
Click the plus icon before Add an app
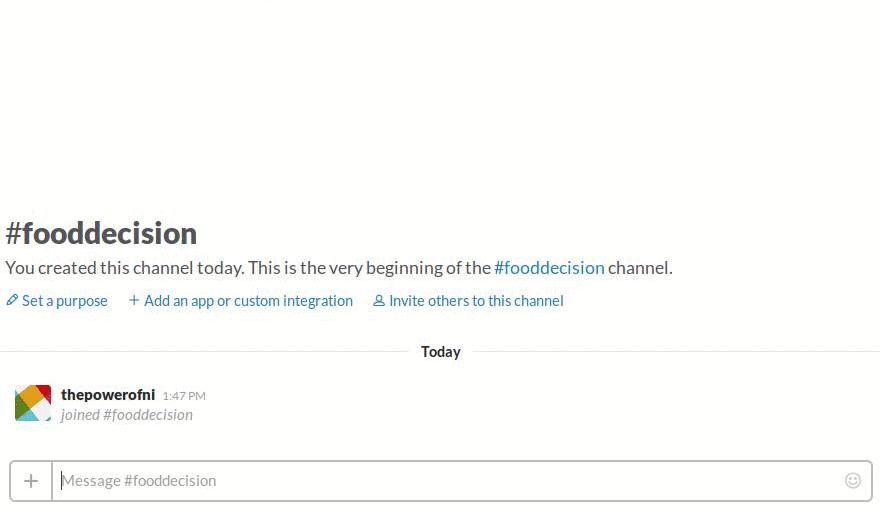click(134, 300)
